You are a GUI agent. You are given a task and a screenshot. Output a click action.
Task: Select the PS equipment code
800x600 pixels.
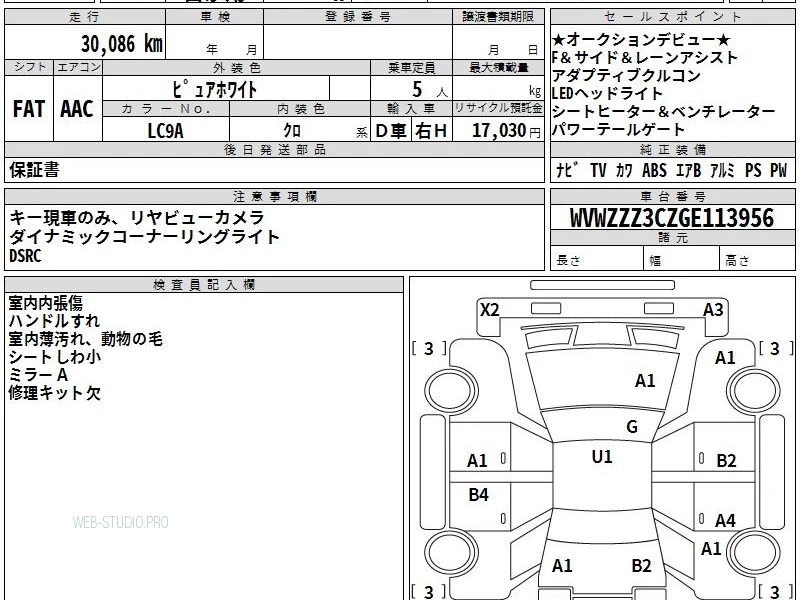(x=753, y=170)
